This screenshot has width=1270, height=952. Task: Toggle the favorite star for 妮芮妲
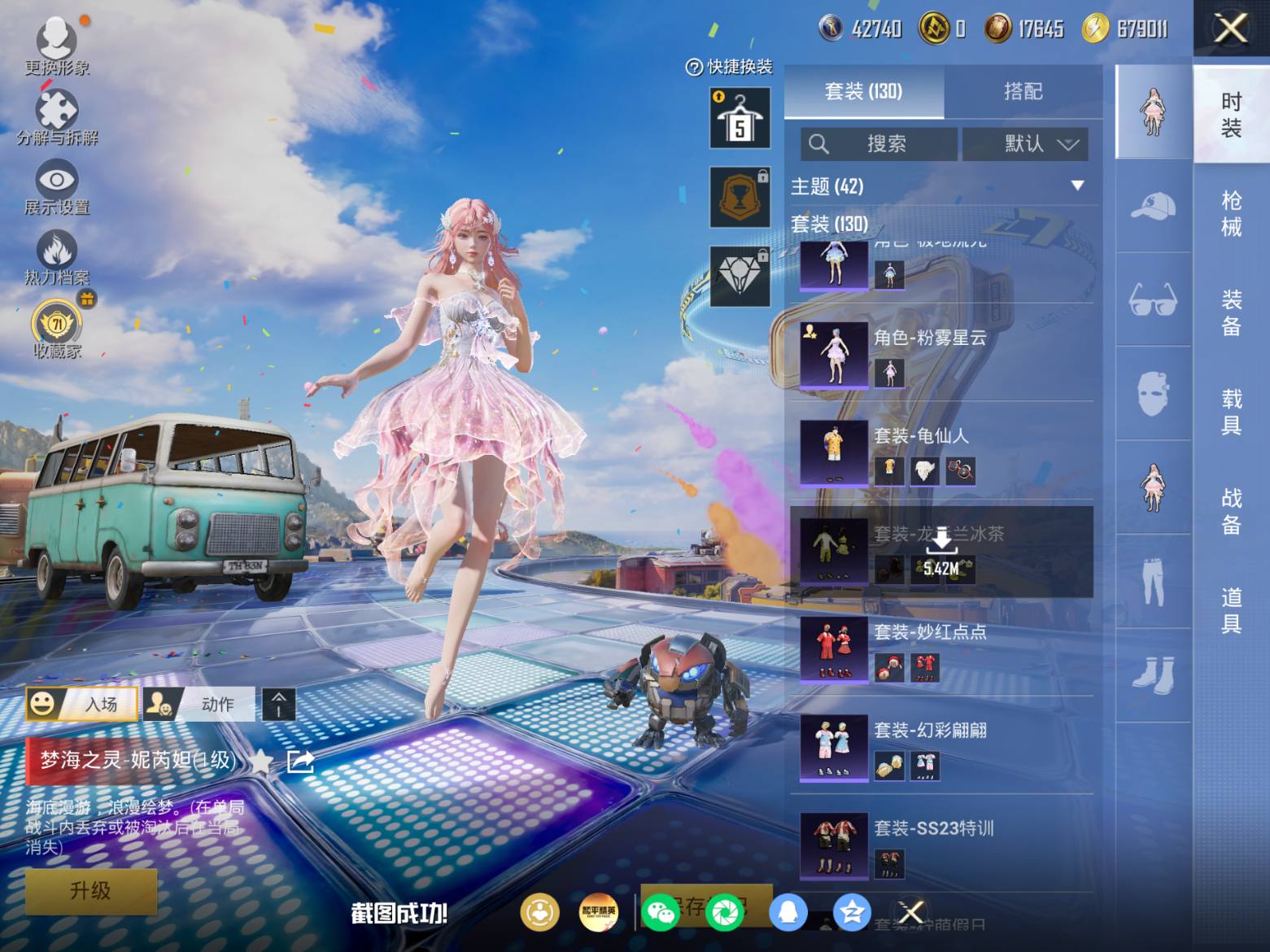[x=261, y=762]
